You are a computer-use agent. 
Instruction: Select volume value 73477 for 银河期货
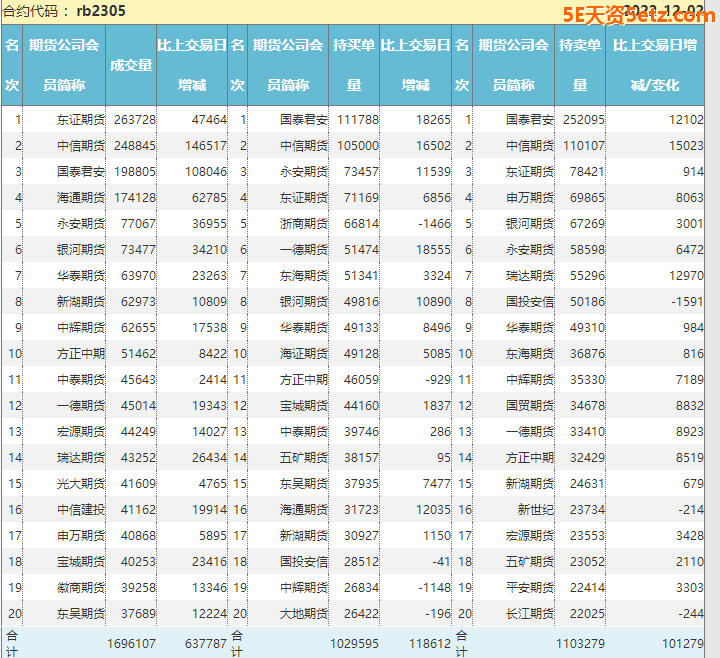coord(138,250)
